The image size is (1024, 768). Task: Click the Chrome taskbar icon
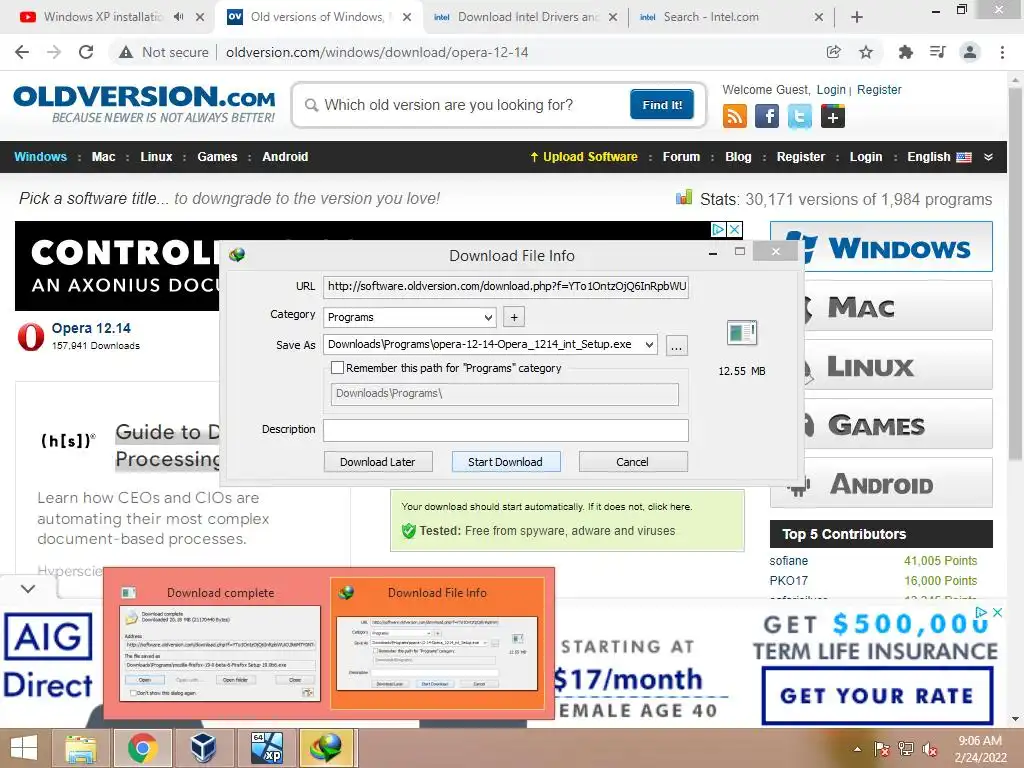[142, 748]
